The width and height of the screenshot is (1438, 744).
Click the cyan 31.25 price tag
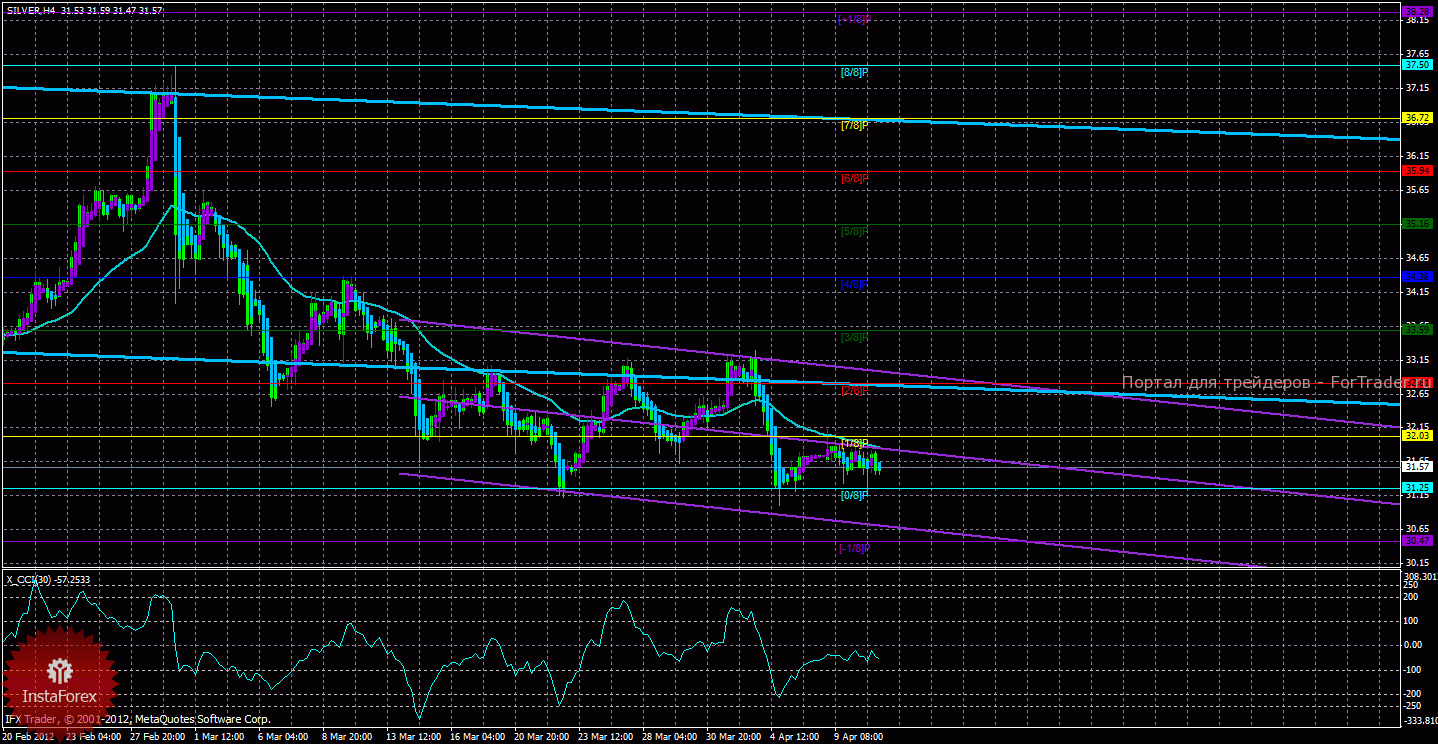coord(1417,488)
